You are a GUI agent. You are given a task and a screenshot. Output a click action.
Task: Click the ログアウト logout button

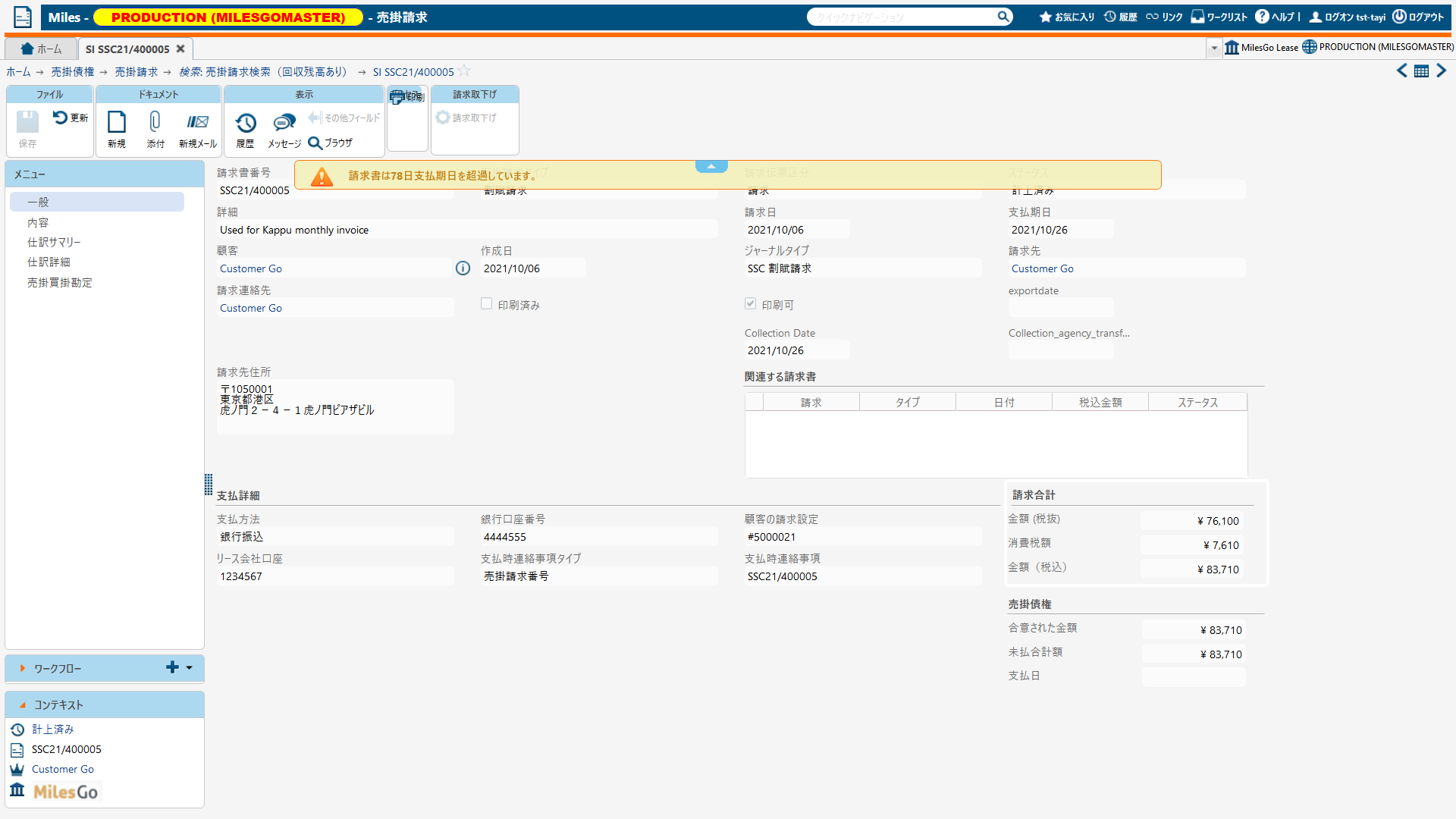pos(1418,17)
